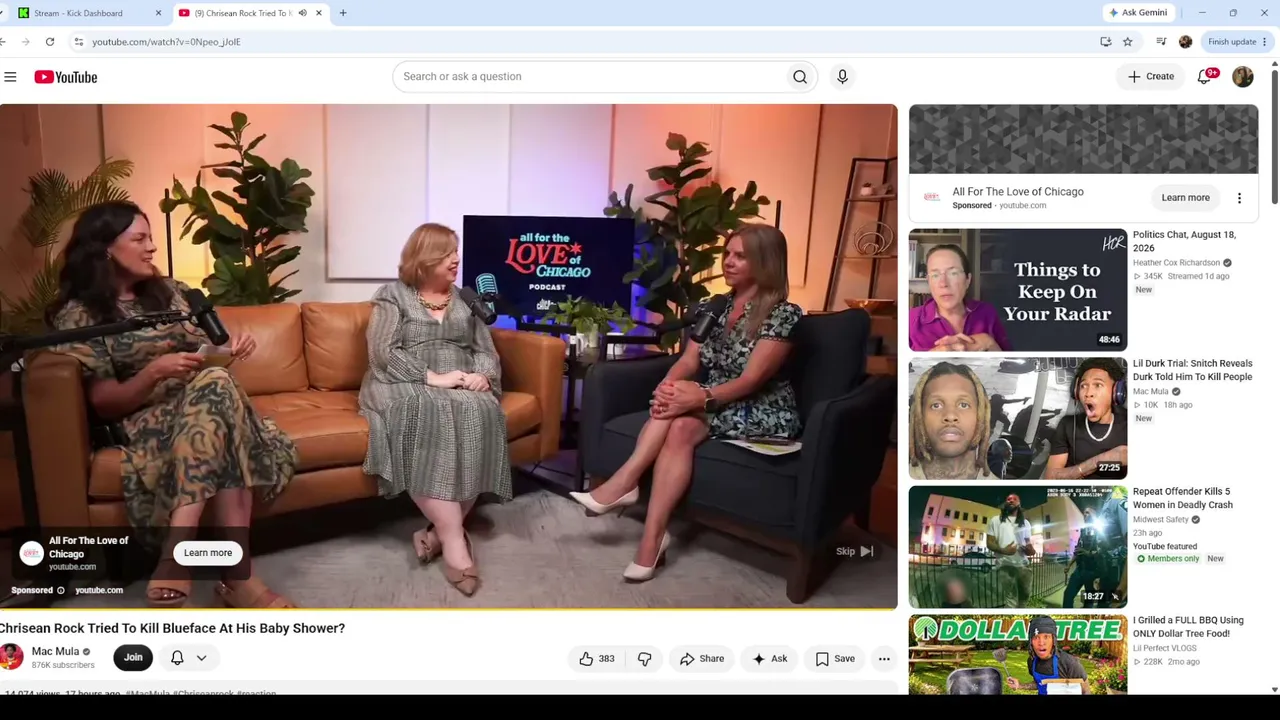Click the address bar URL
The width and height of the screenshot is (1280, 720).
click(166, 42)
